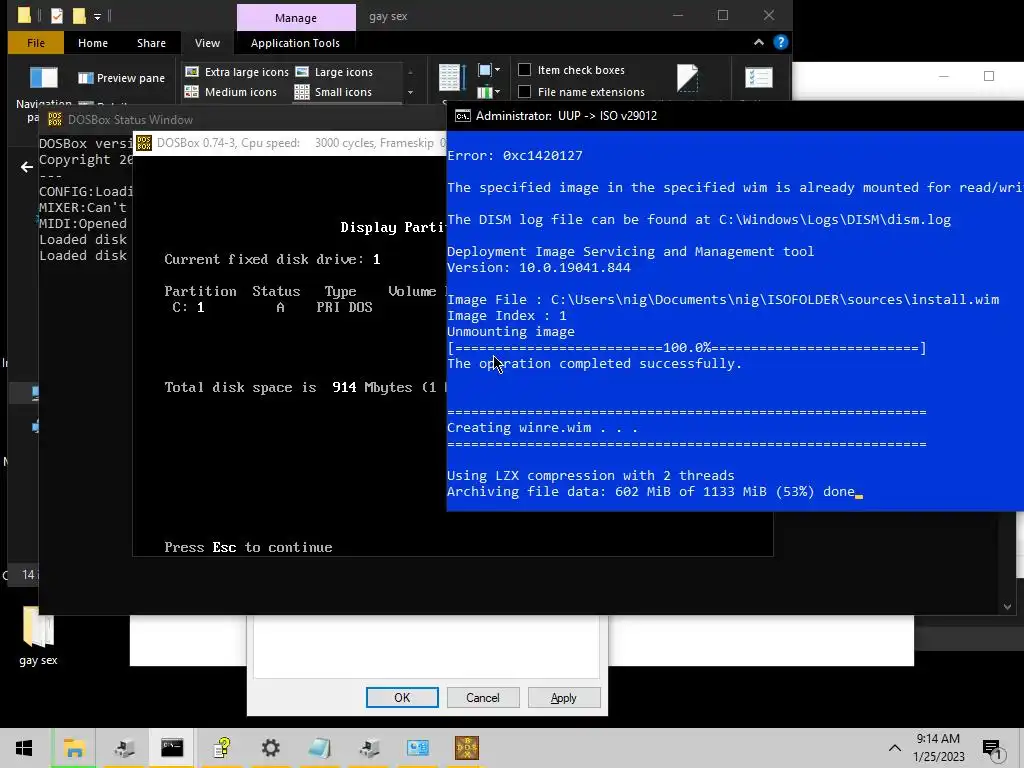The image size is (1024, 768).
Task: Click the Hide selected items icon
Action: pyautogui.click(x=687, y=78)
